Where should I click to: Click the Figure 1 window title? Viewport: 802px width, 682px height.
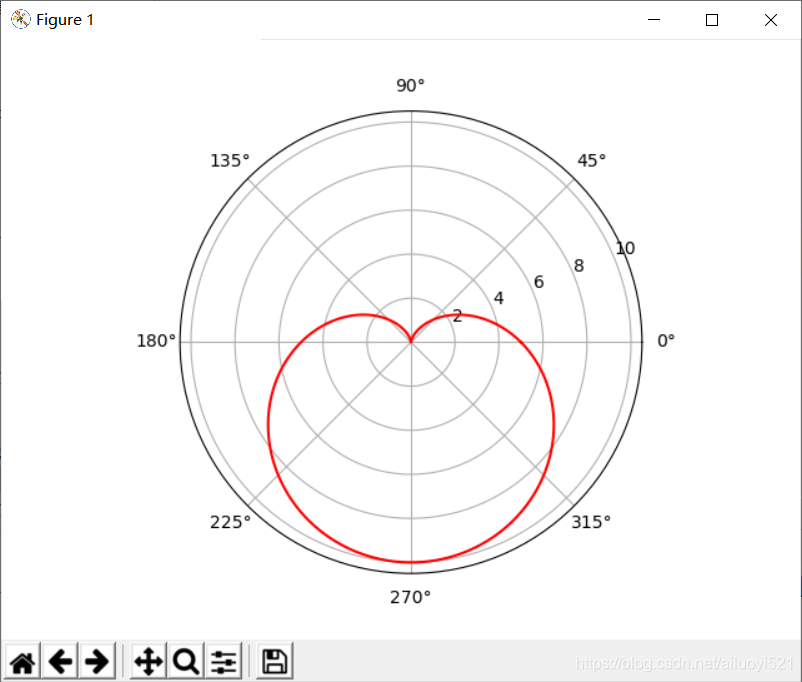pyautogui.click(x=65, y=19)
